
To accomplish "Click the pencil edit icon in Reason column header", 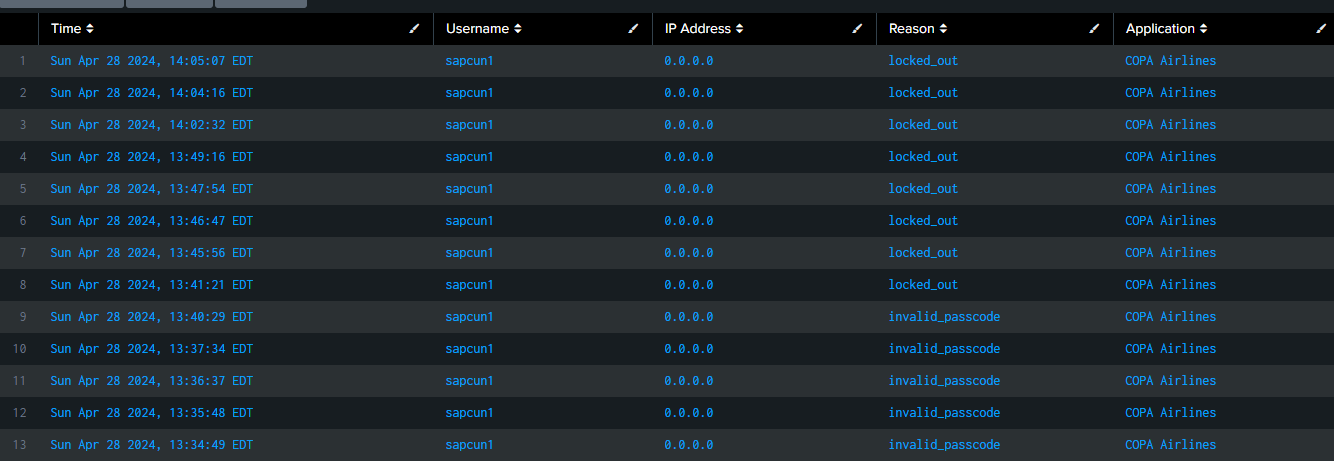I will click(1095, 29).
